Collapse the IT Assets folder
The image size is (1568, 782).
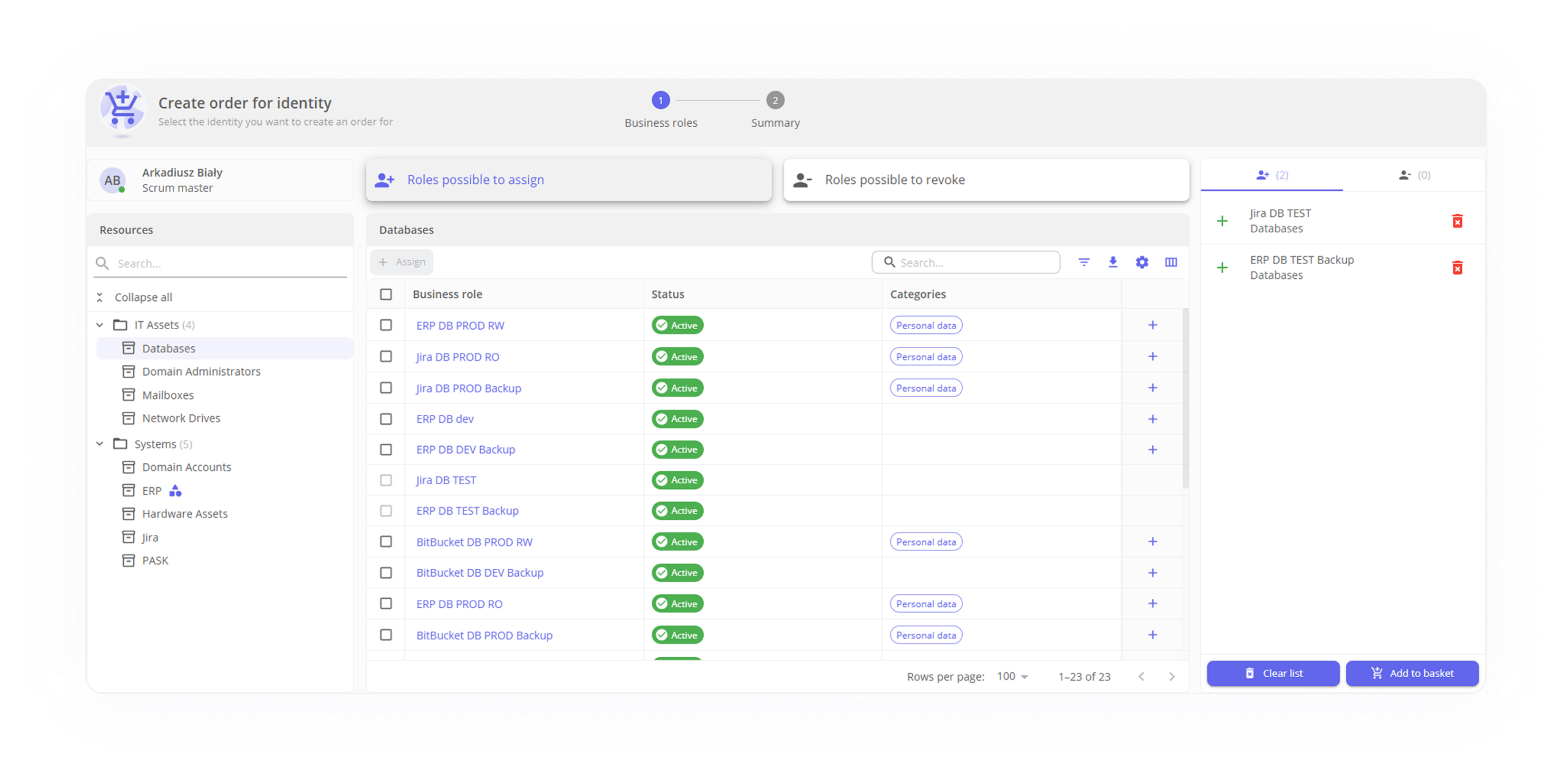tap(100, 325)
